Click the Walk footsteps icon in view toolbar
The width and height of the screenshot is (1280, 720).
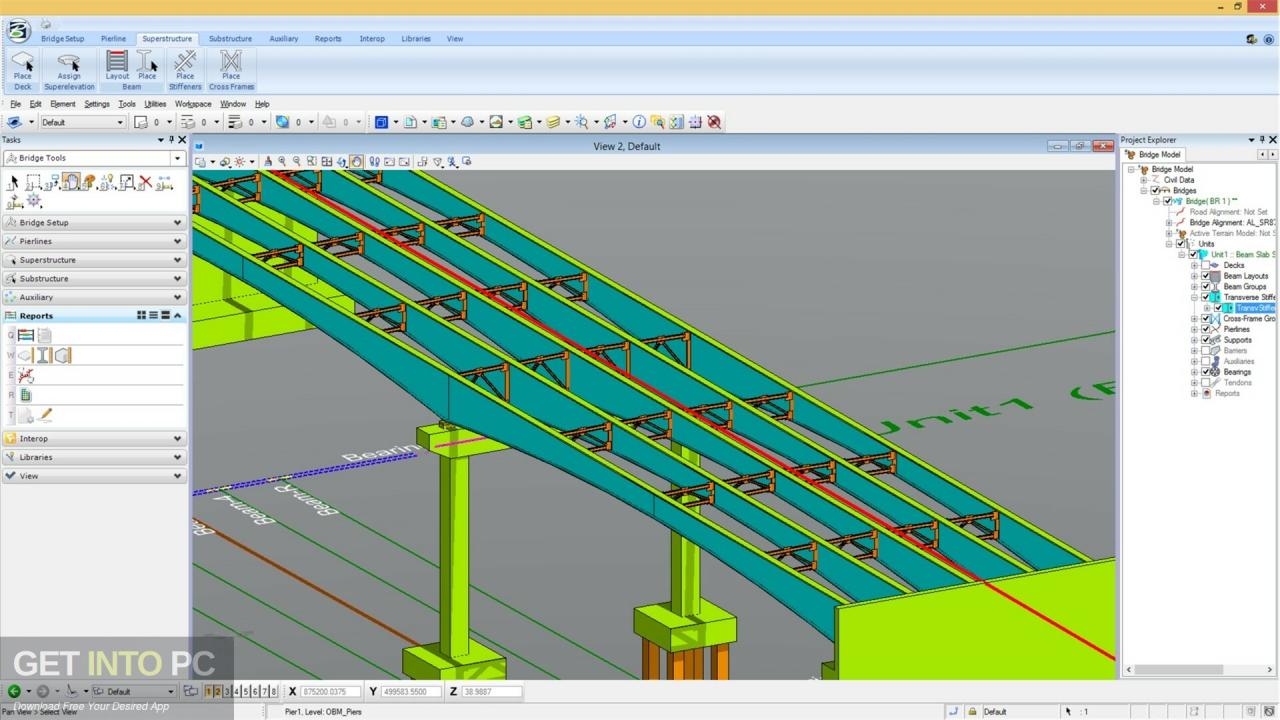(x=374, y=161)
